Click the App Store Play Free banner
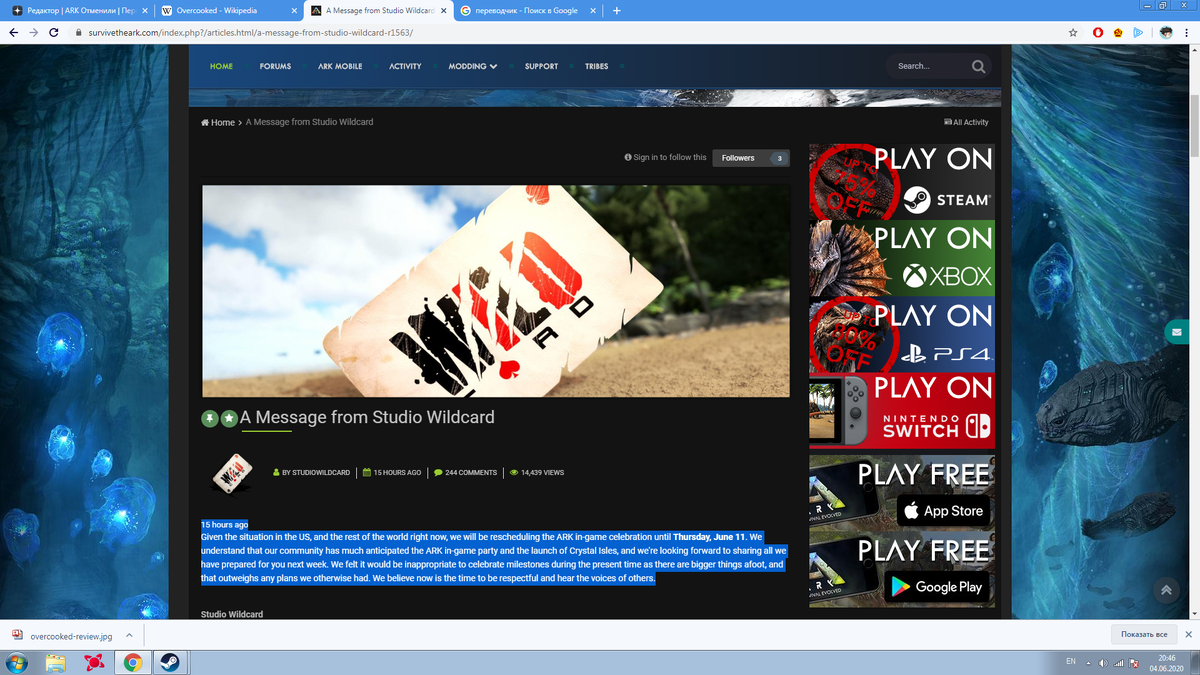This screenshot has width=1200, height=675. coord(902,493)
